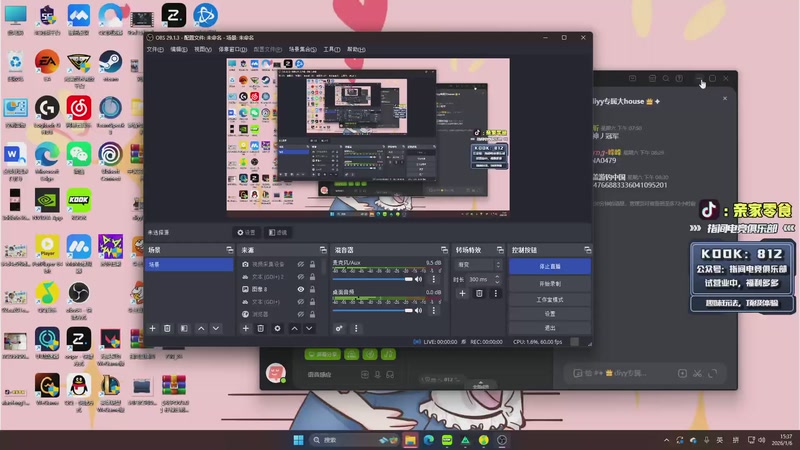Screen dimensions: 800x450
Task: Open the 帮助 menu in OBS
Action: click(356, 49)
